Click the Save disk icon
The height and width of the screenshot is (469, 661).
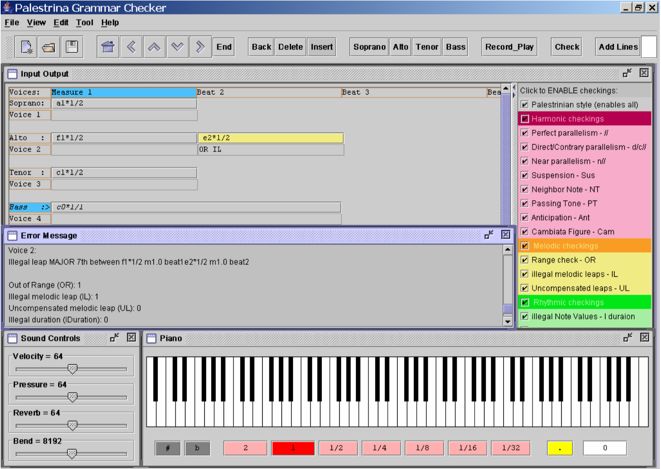tap(72, 46)
